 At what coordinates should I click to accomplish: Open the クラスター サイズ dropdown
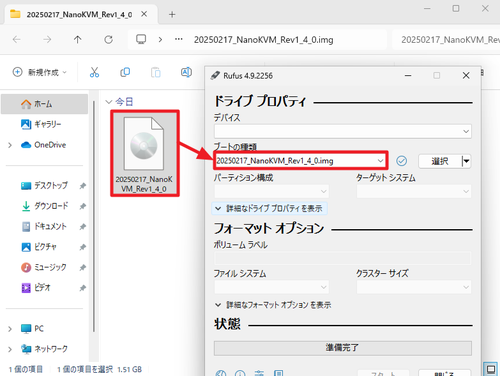coord(414,287)
